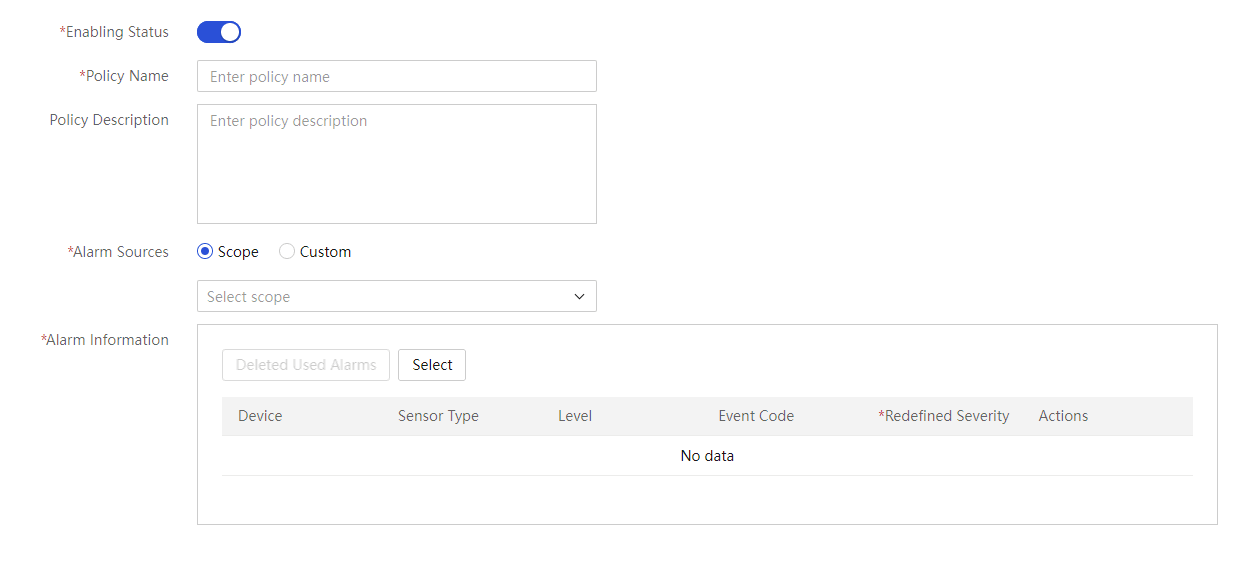This screenshot has width=1238, height=566.
Task: Click the Alarm Information label
Action: pyautogui.click(x=105, y=340)
